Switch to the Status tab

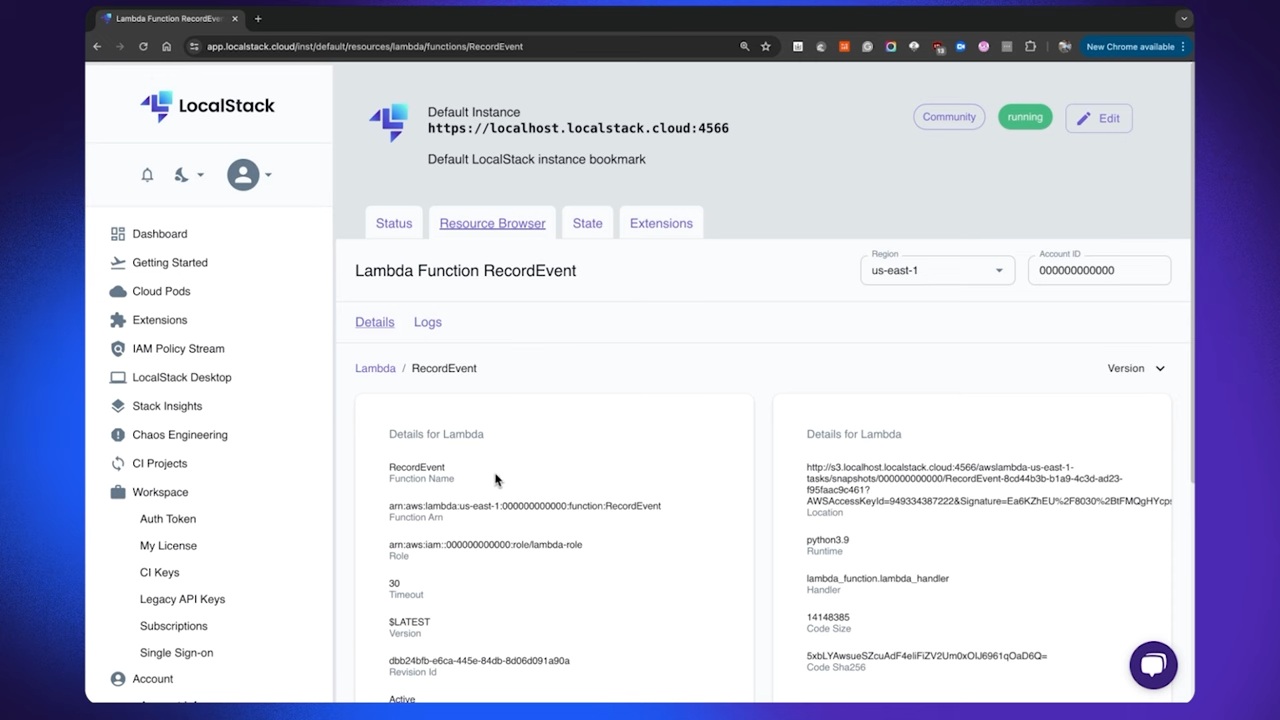coord(394,223)
